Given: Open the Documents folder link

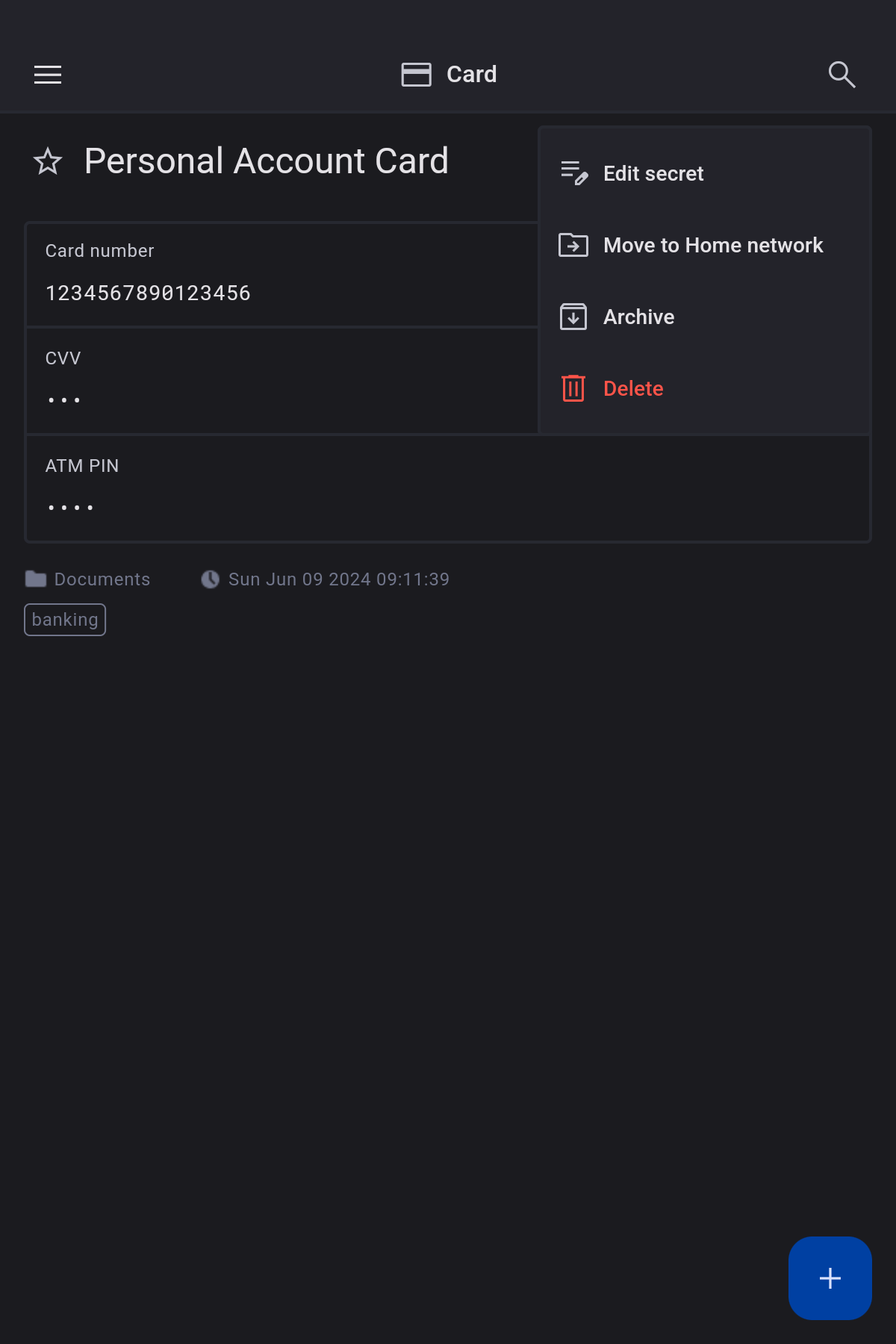Looking at the screenshot, I should [102, 579].
